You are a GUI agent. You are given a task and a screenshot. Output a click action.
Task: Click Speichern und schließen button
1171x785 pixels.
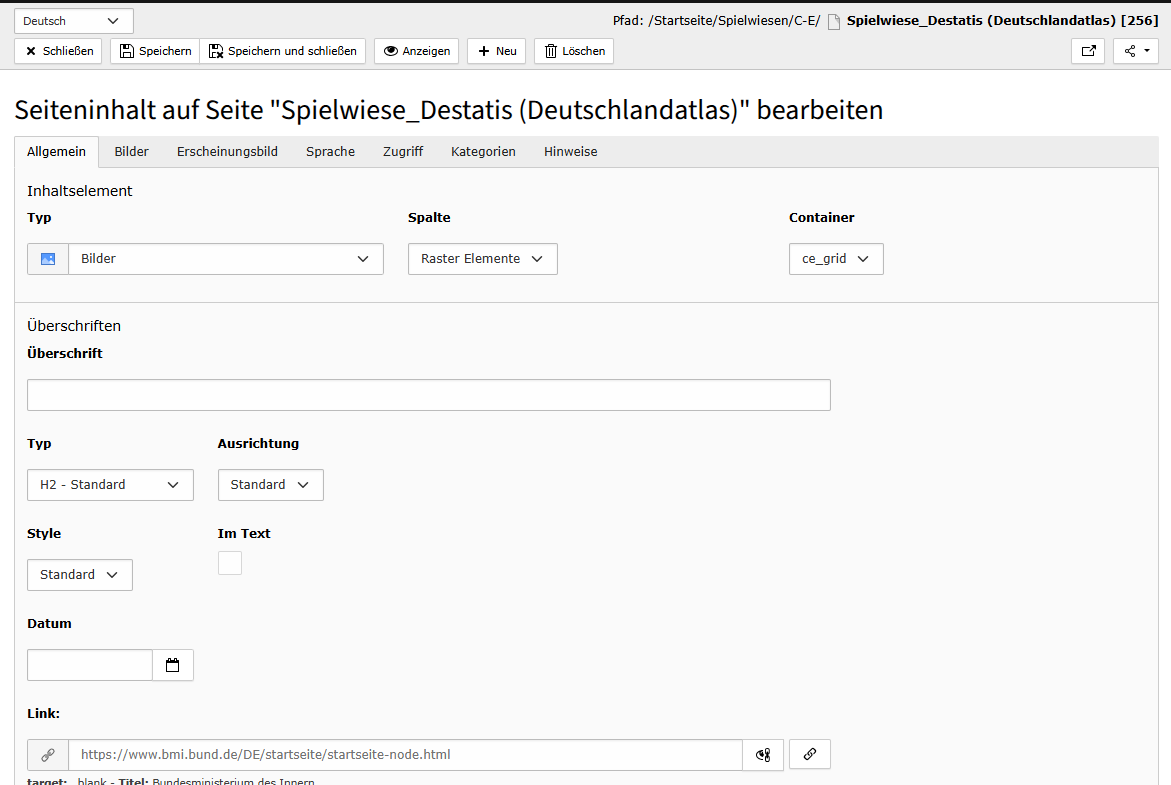tap(282, 51)
